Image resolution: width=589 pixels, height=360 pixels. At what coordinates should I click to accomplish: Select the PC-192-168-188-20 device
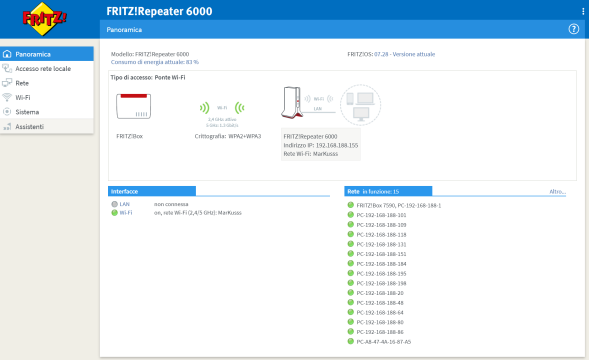pyautogui.click(x=380, y=293)
